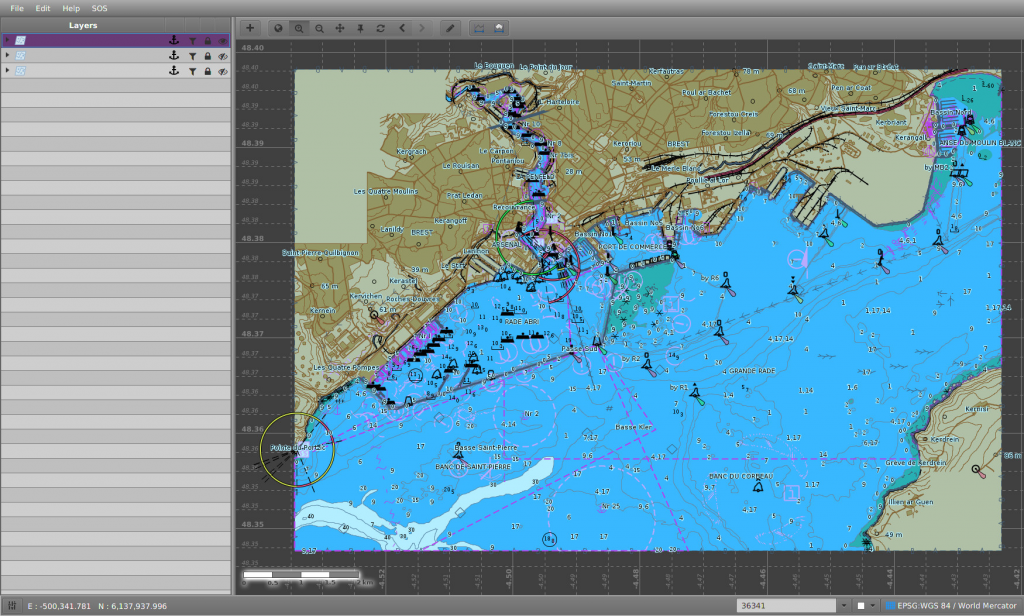This screenshot has height=616, width=1024.
Task: Select the pencil edit tool
Action: click(451, 28)
